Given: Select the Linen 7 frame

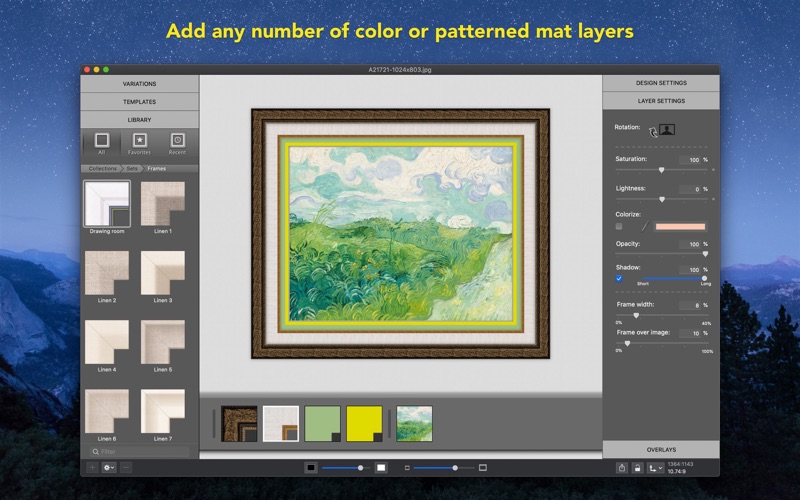Looking at the screenshot, I should (x=163, y=411).
